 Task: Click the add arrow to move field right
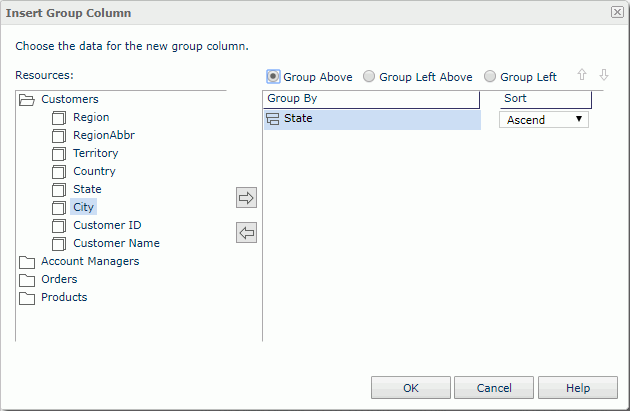coord(246,198)
